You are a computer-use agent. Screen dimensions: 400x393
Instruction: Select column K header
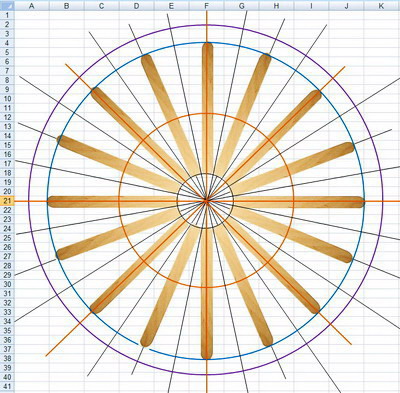(x=382, y=5)
